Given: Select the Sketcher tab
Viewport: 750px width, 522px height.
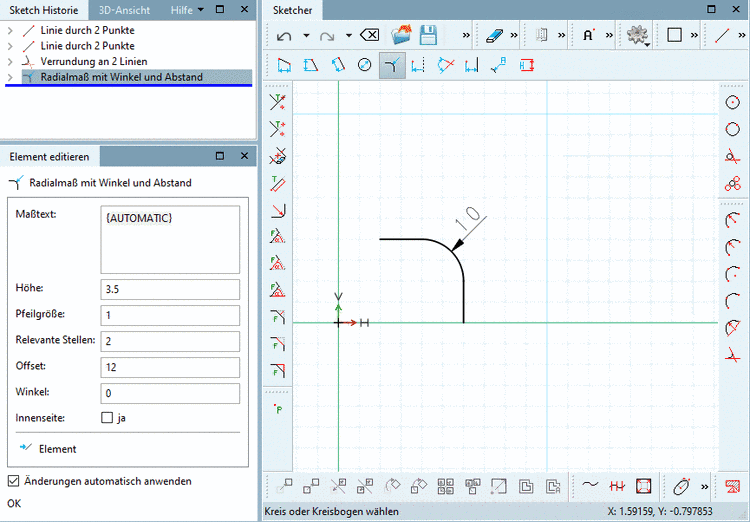Looking at the screenshot, I should coord(293,10).
